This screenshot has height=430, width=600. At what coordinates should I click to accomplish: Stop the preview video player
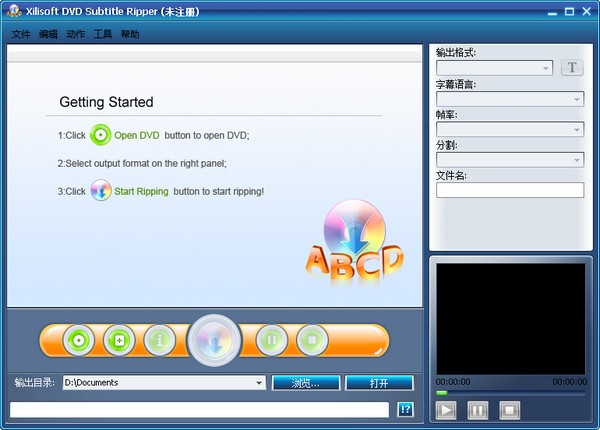pos(509,410)
